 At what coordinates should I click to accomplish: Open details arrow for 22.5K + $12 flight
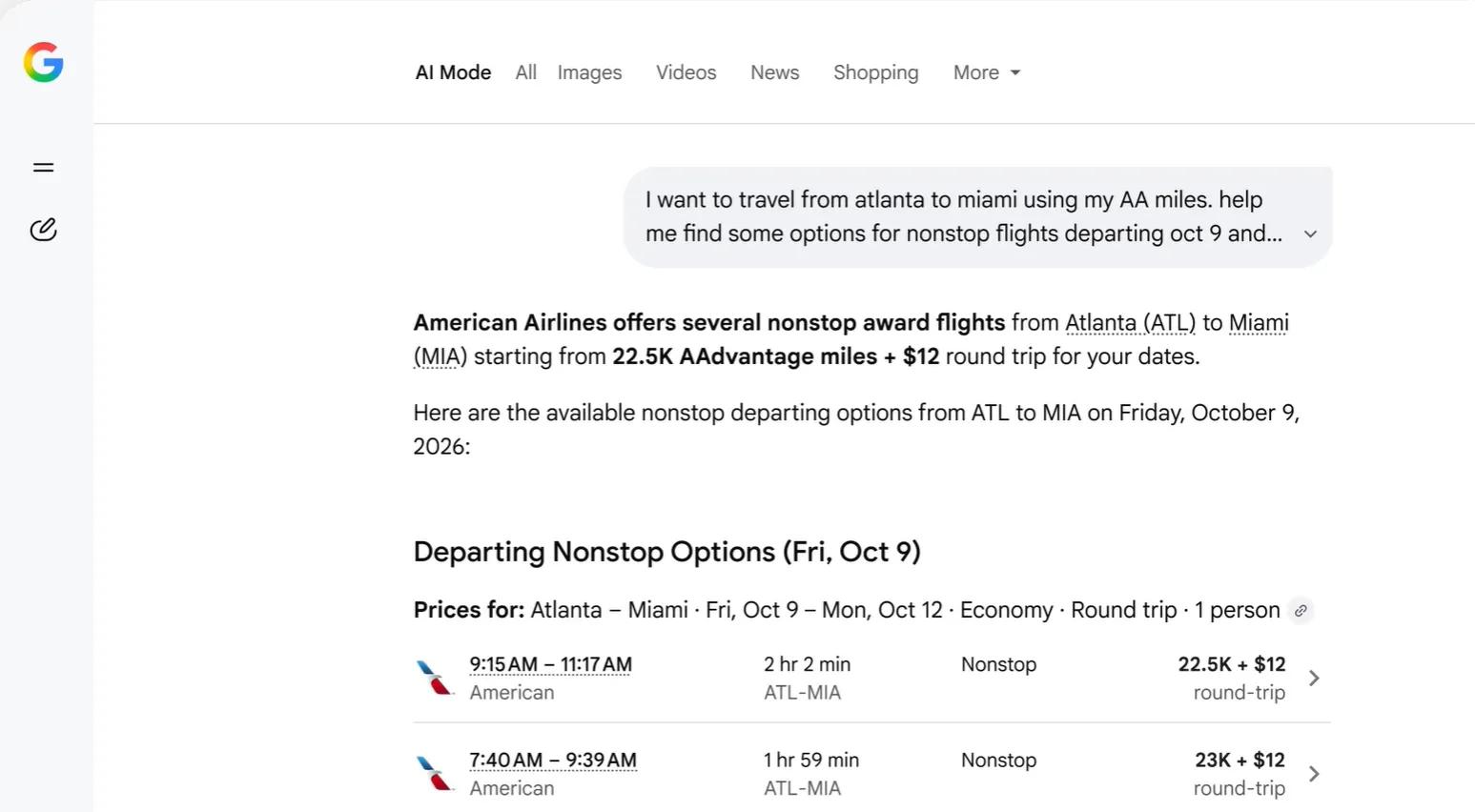pos(1314,678)
